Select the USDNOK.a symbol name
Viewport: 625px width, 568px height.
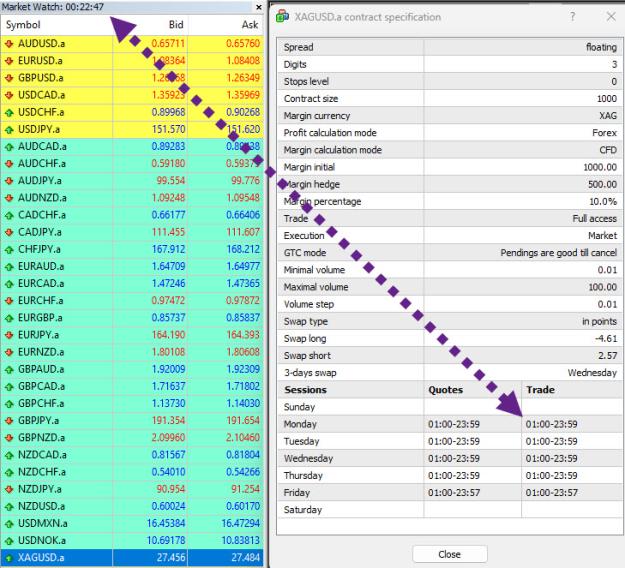coord(42,540)
